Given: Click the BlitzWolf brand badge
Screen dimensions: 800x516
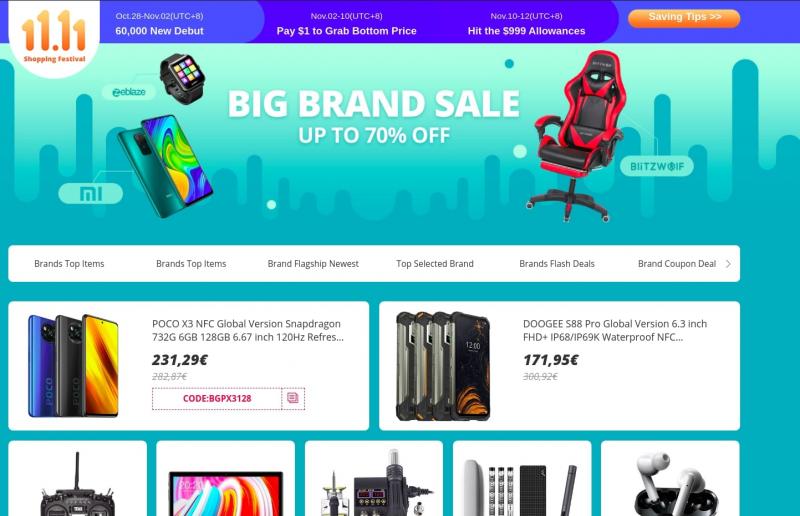Looking at the screenshot, I should (x=657, y=166).
